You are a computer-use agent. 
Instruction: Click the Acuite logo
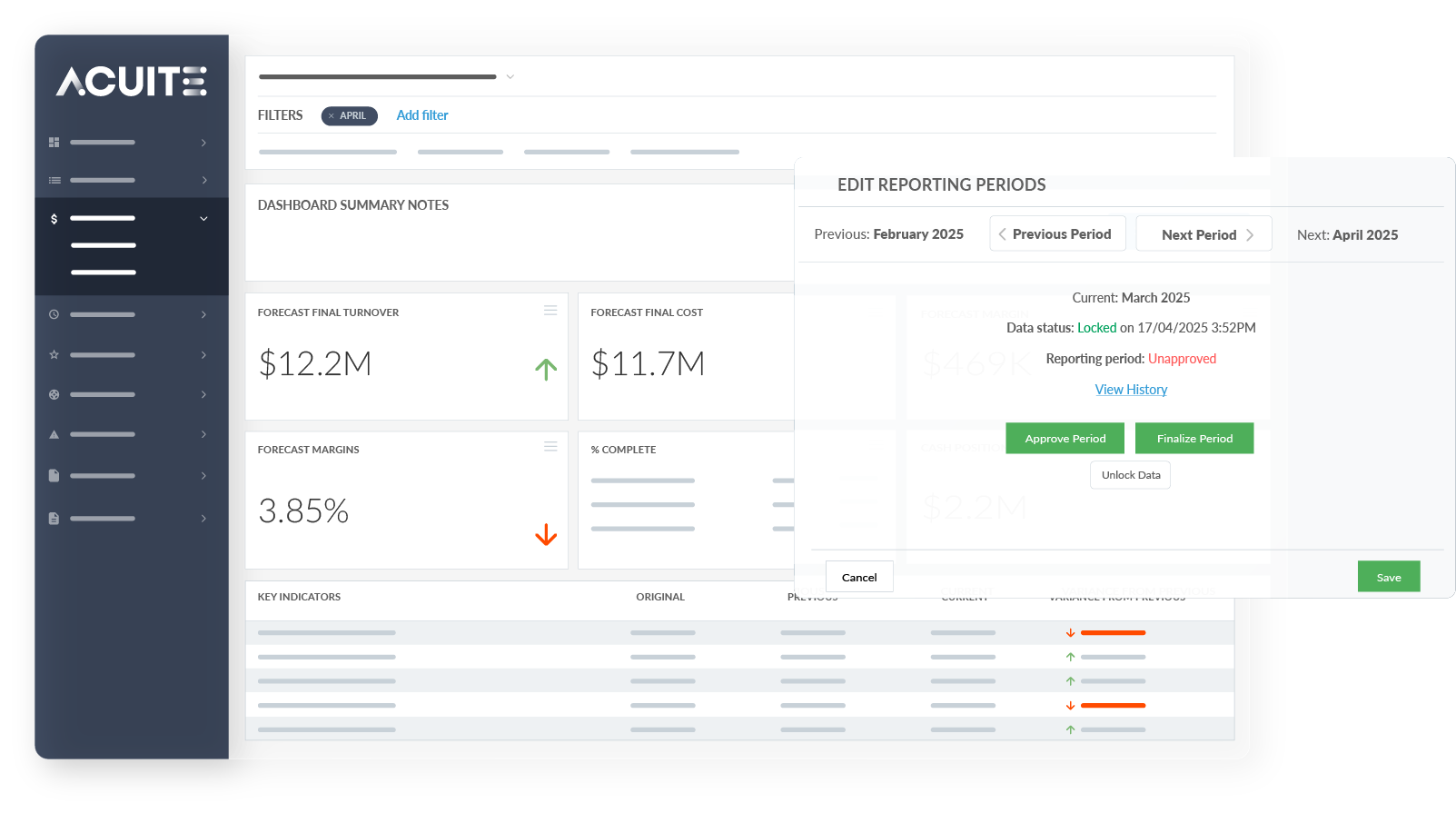point(132,81)
